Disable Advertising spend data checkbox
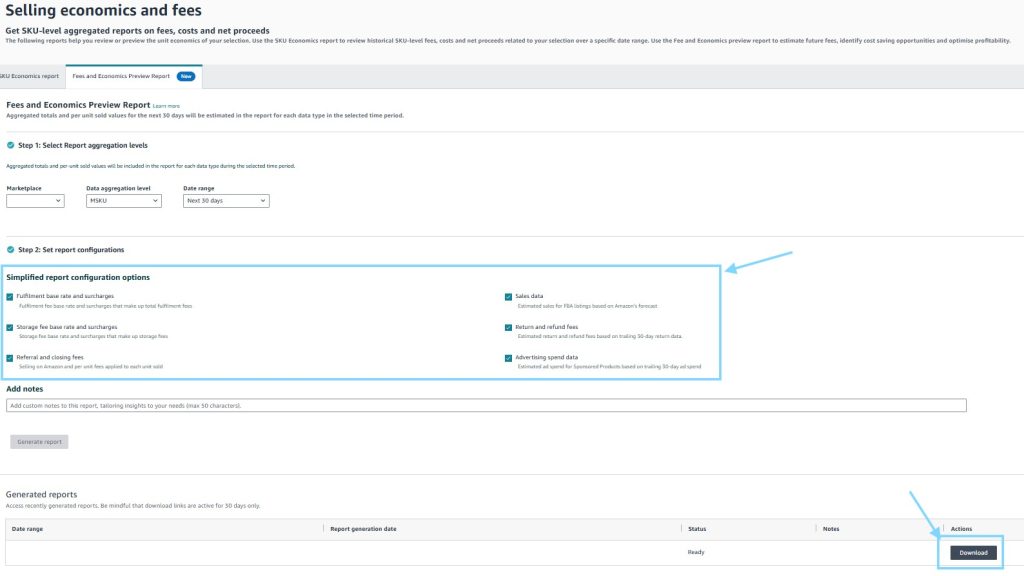The image size is (1024, 576). pyautogui.click(x=509, y=357)
